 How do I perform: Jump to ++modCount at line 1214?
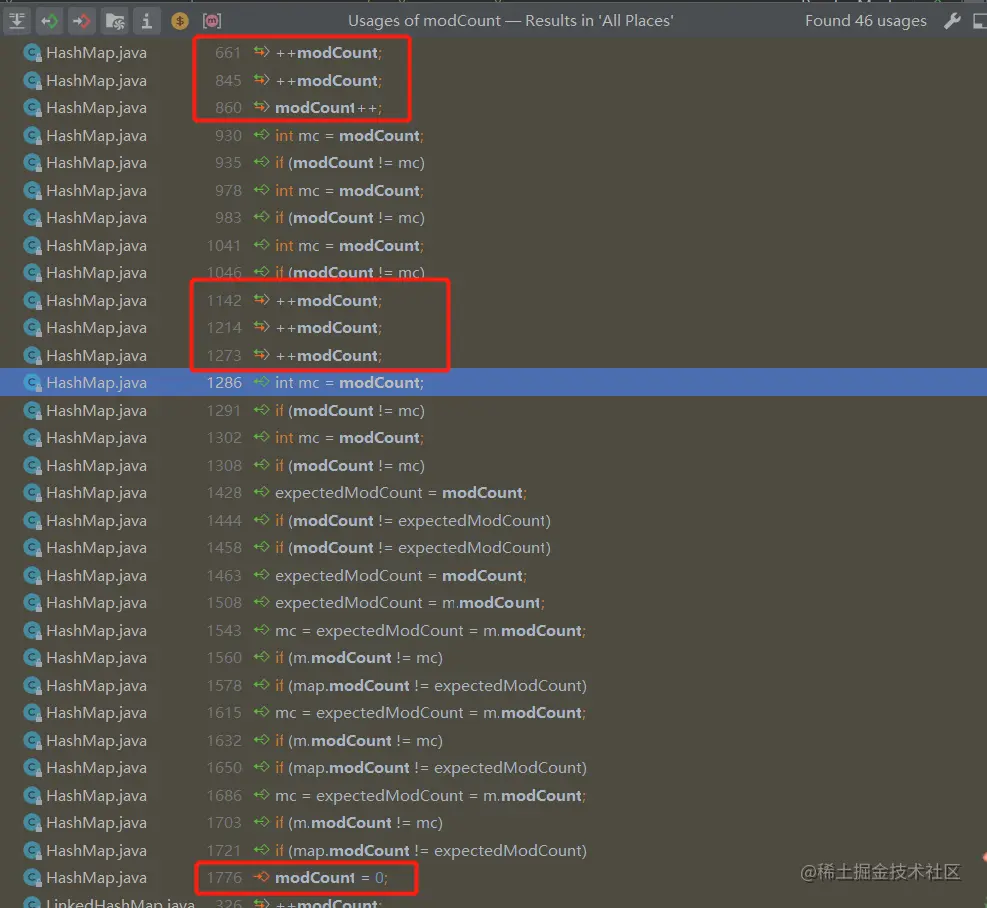[x=494, y=328]
